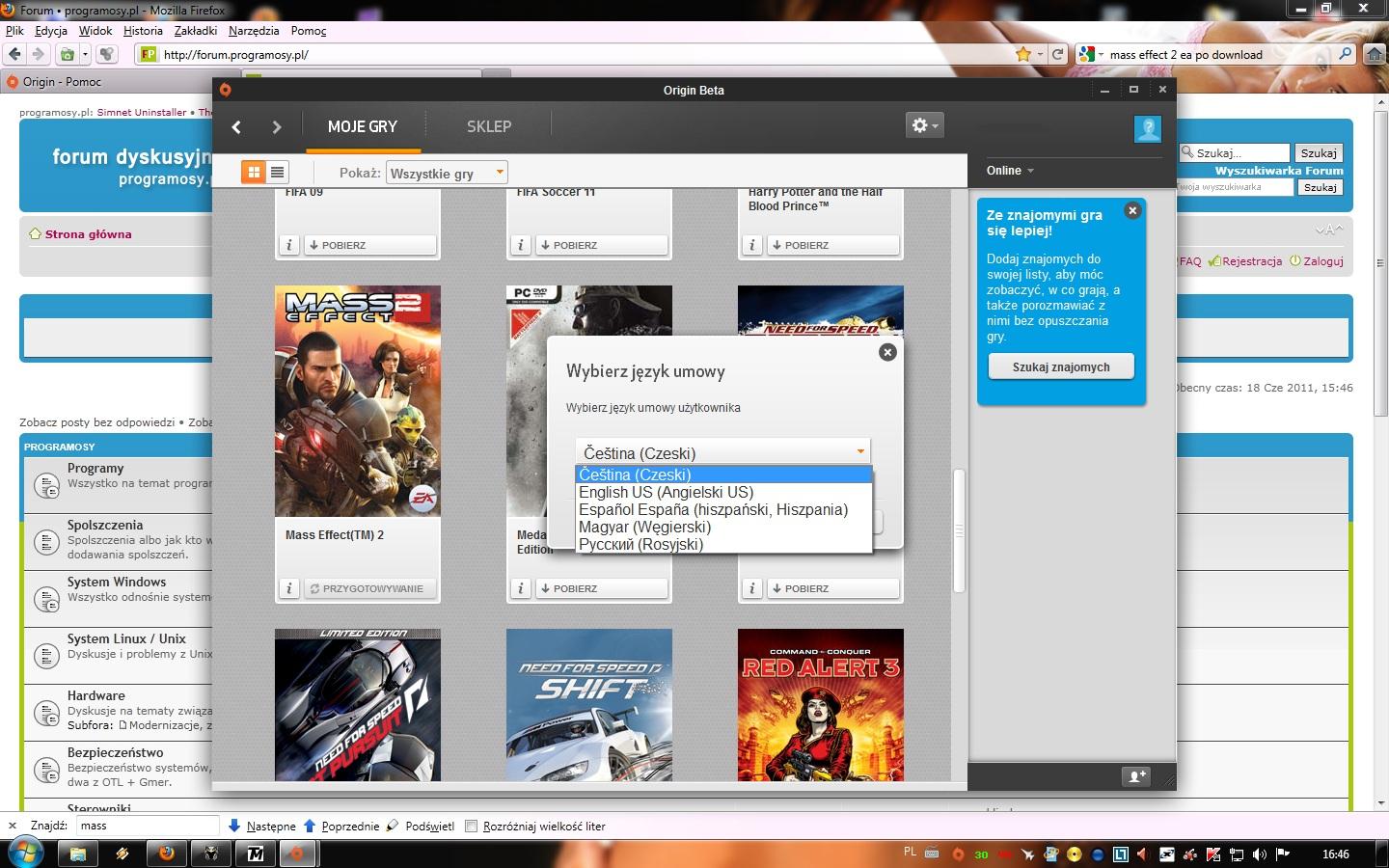Screen dimensions: 1389x868
Task: Open the Strona główna forum link
Action: (x=88, y=234)
